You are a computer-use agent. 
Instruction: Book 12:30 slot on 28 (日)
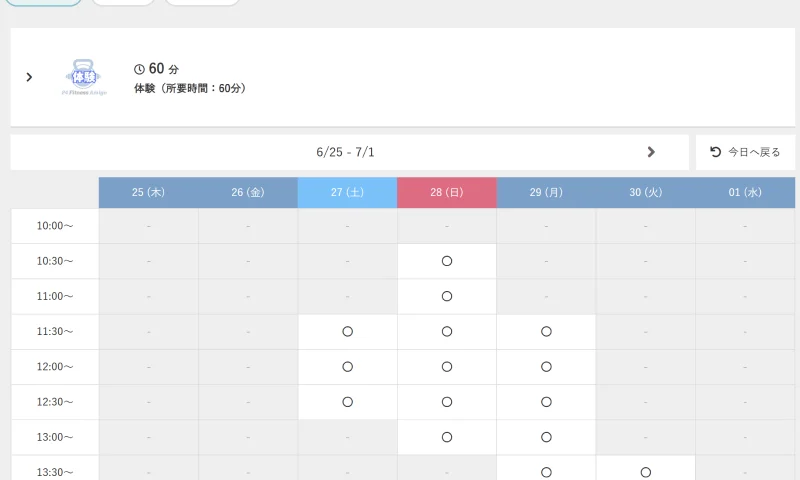point(447,402)
